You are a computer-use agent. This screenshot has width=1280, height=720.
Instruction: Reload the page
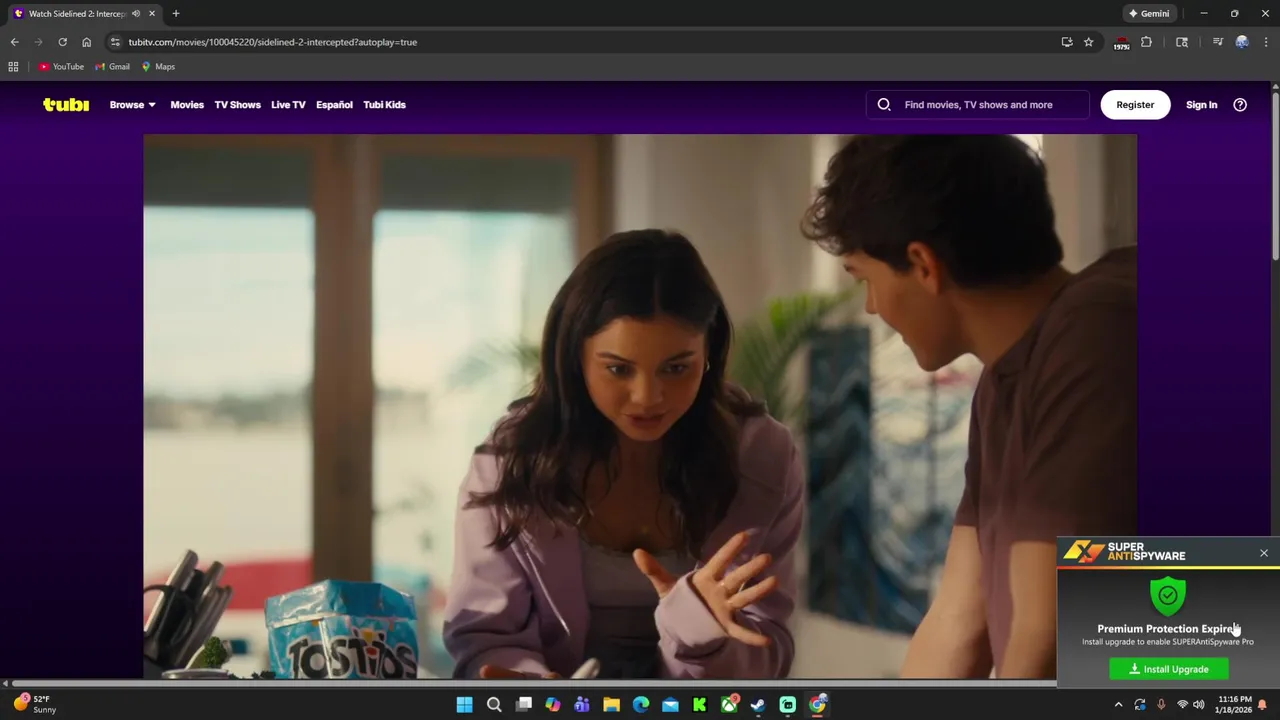[62, 42]
